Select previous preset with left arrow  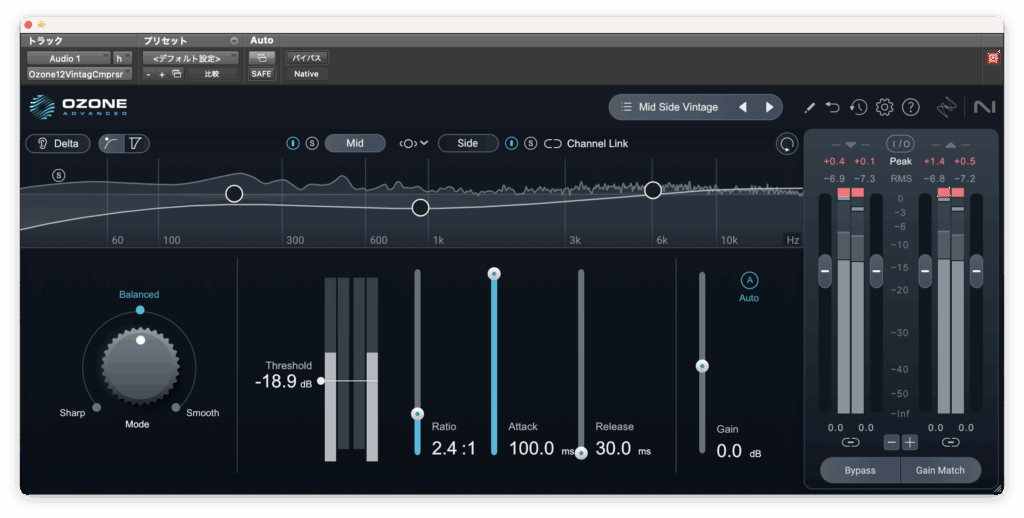[742, 107]
